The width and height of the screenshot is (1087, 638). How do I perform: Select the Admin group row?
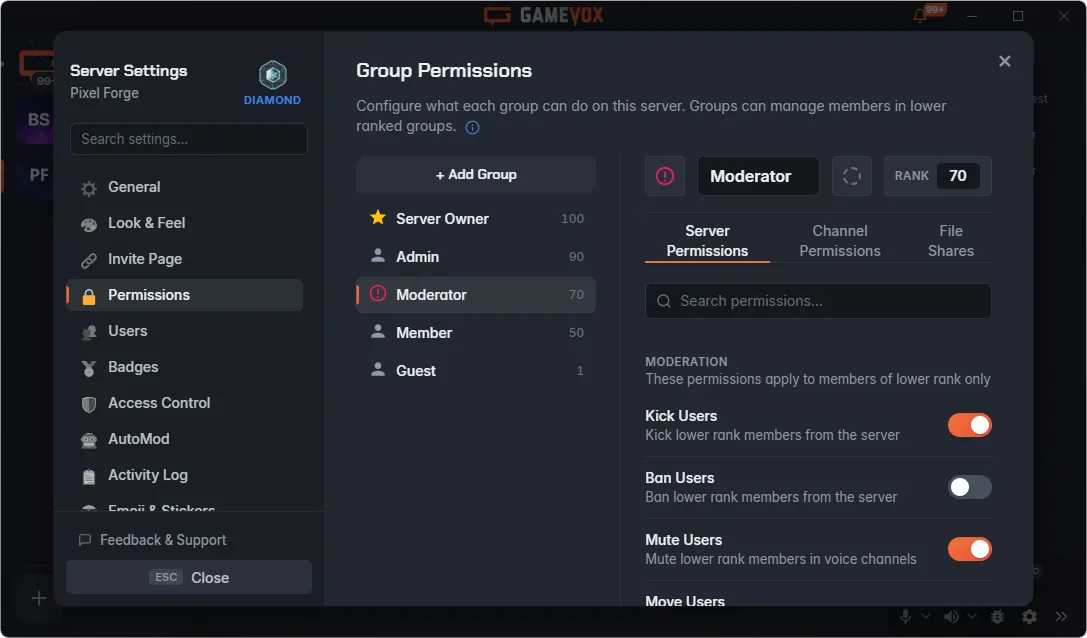point(476,257)
